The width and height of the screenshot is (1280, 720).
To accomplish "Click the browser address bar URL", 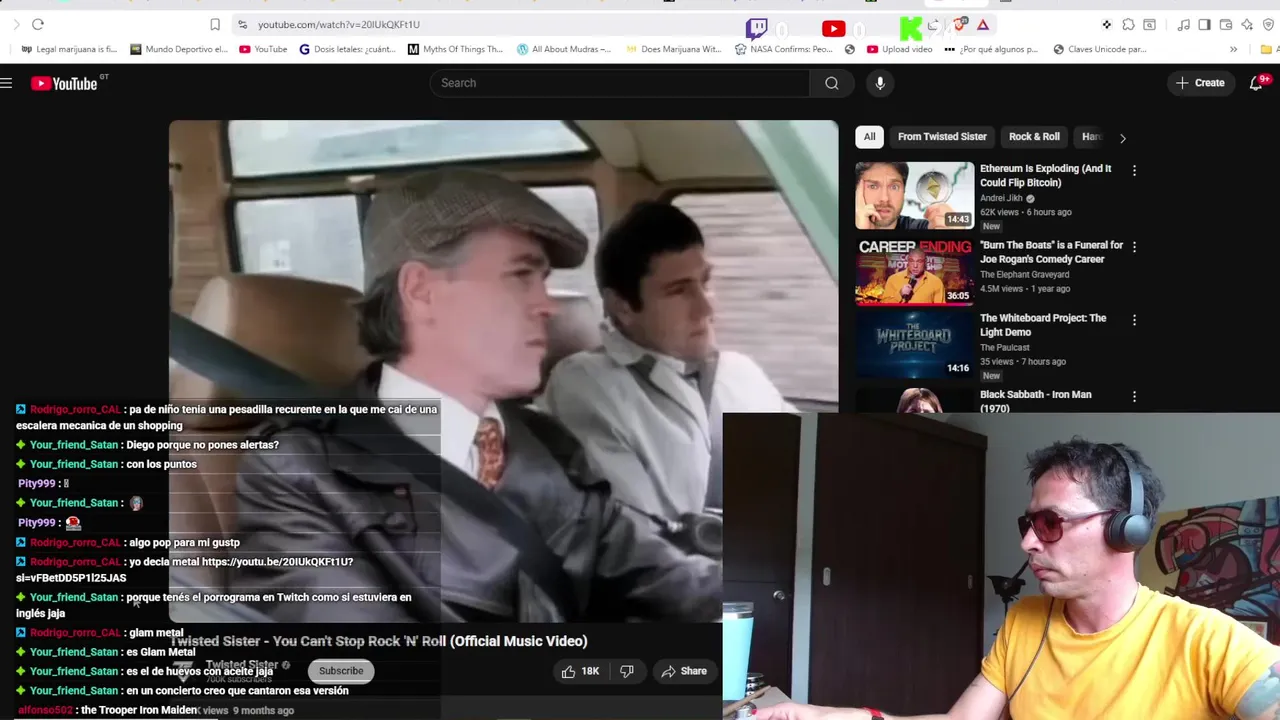I will click(x=338, y=24).
